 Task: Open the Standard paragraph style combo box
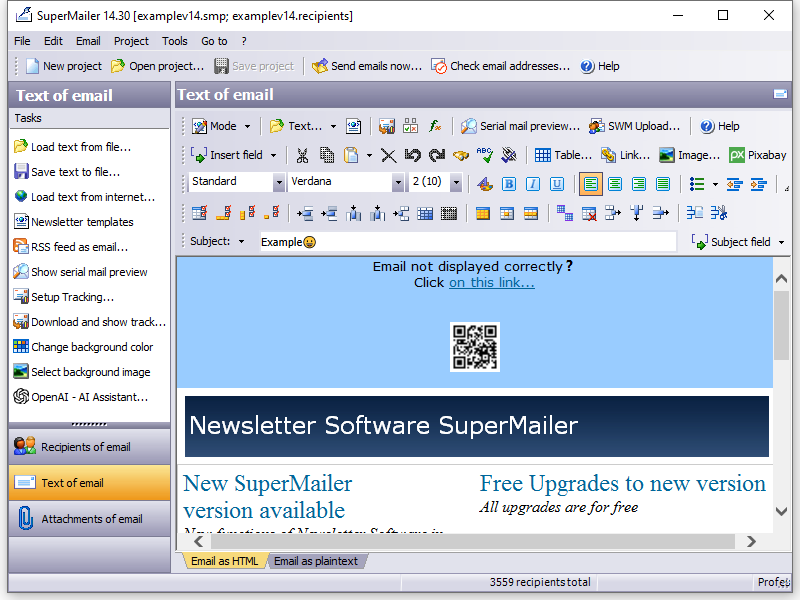tap(236, 182)
